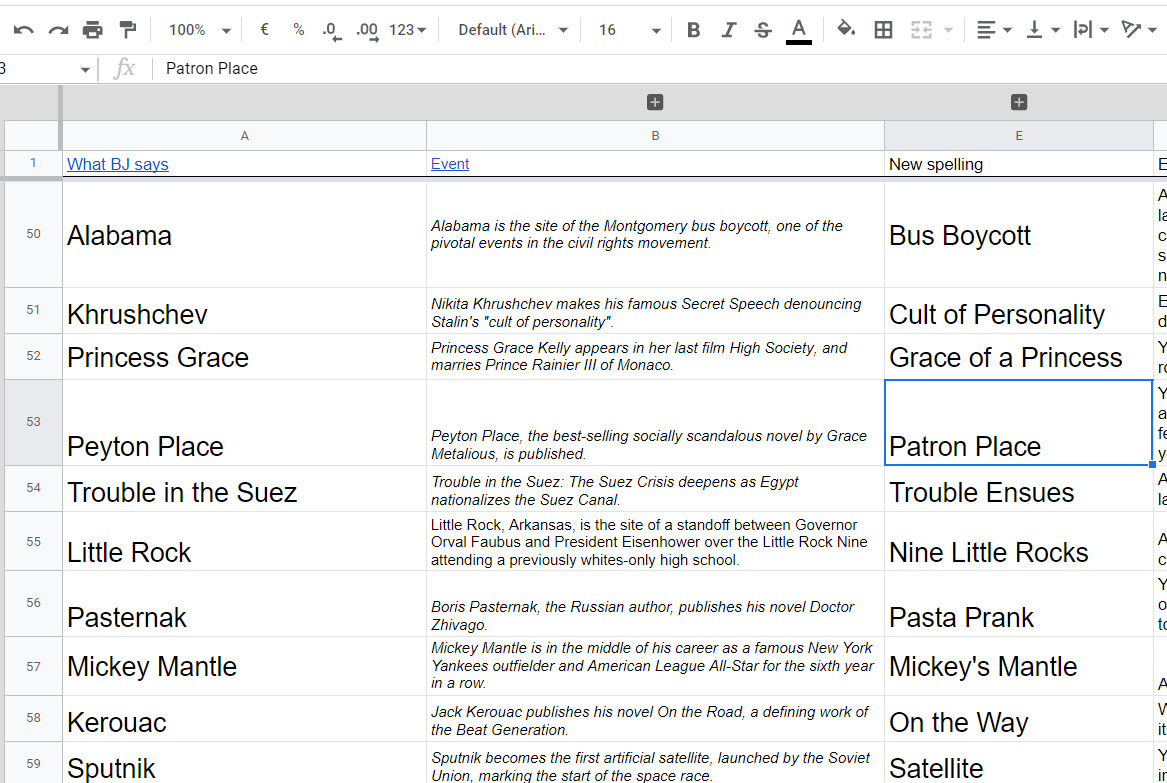Image resolution: width=1167 pixels, height=783 pixels.
Task: Select the 'Pasta Prank' cell
Action: point(1018,604)
